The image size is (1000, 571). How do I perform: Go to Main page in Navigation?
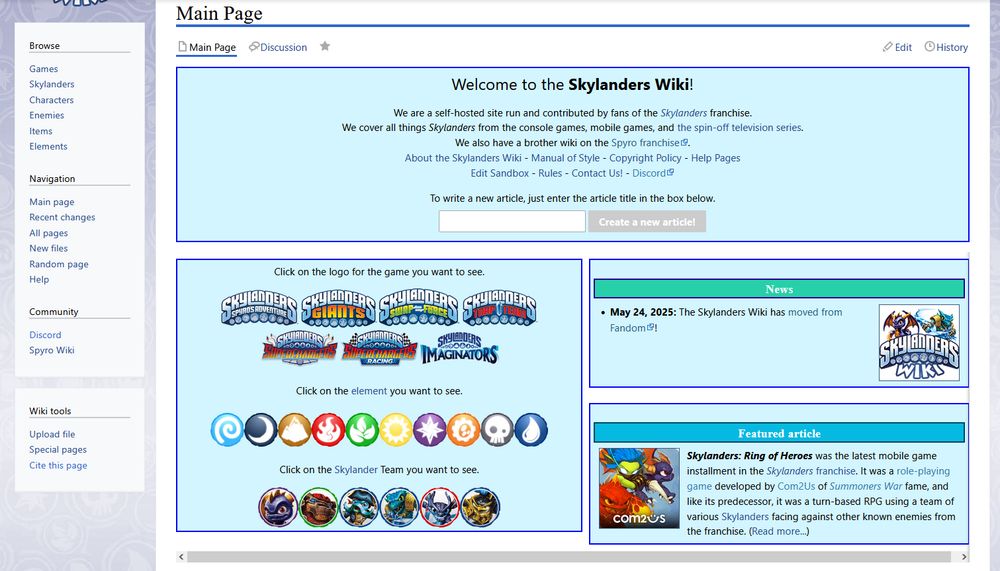[52, 202]
